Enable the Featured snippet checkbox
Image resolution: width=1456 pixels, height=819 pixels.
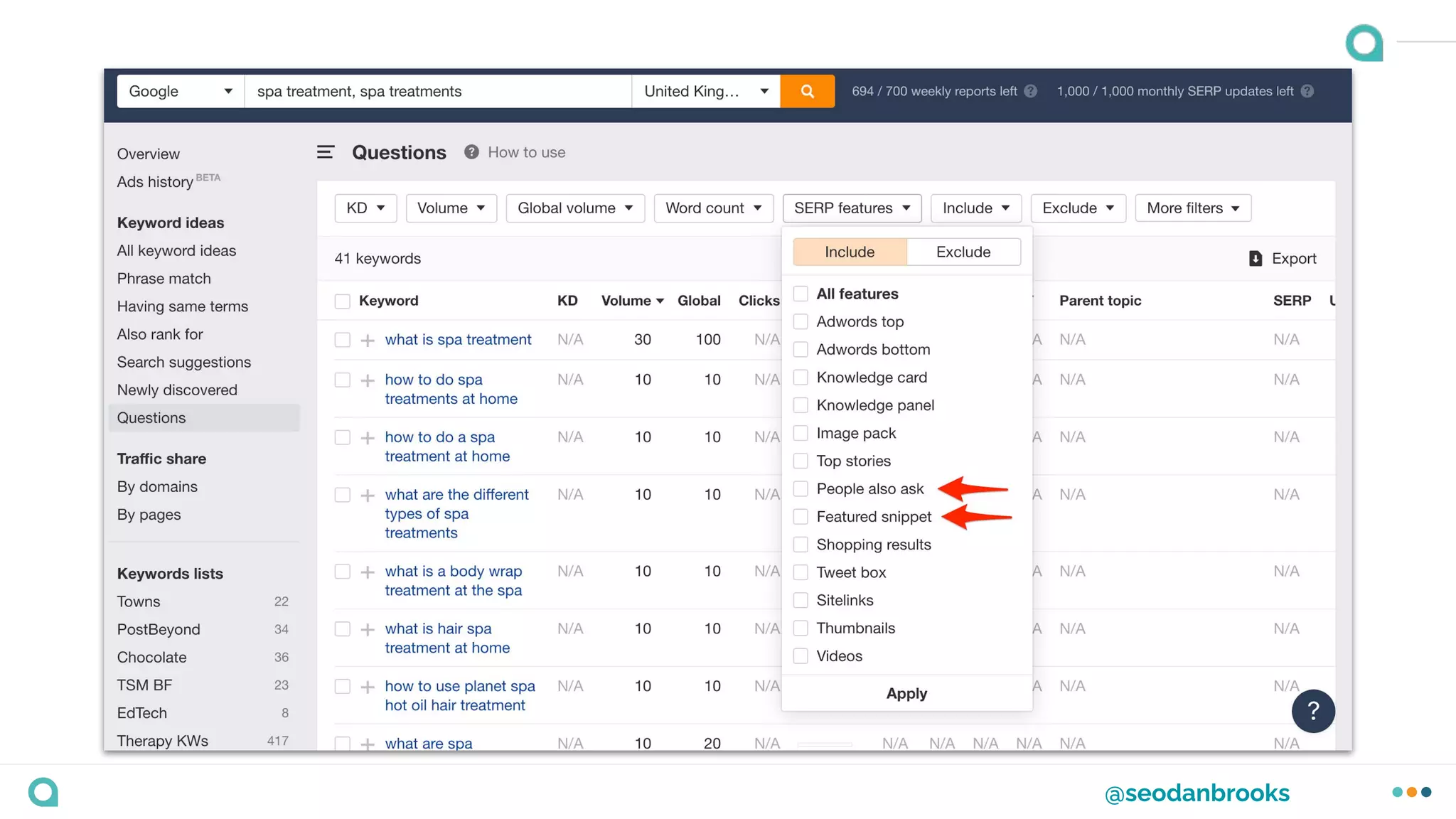point(801,517)
